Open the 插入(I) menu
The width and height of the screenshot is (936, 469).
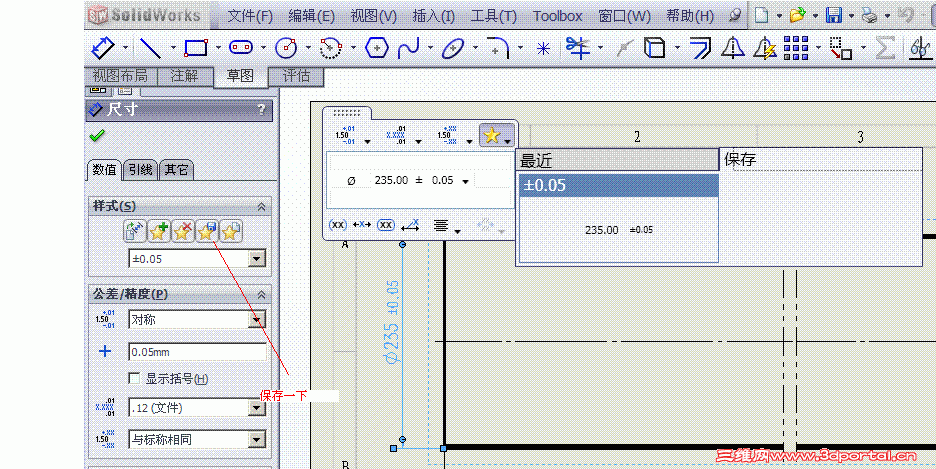(433, 16)
